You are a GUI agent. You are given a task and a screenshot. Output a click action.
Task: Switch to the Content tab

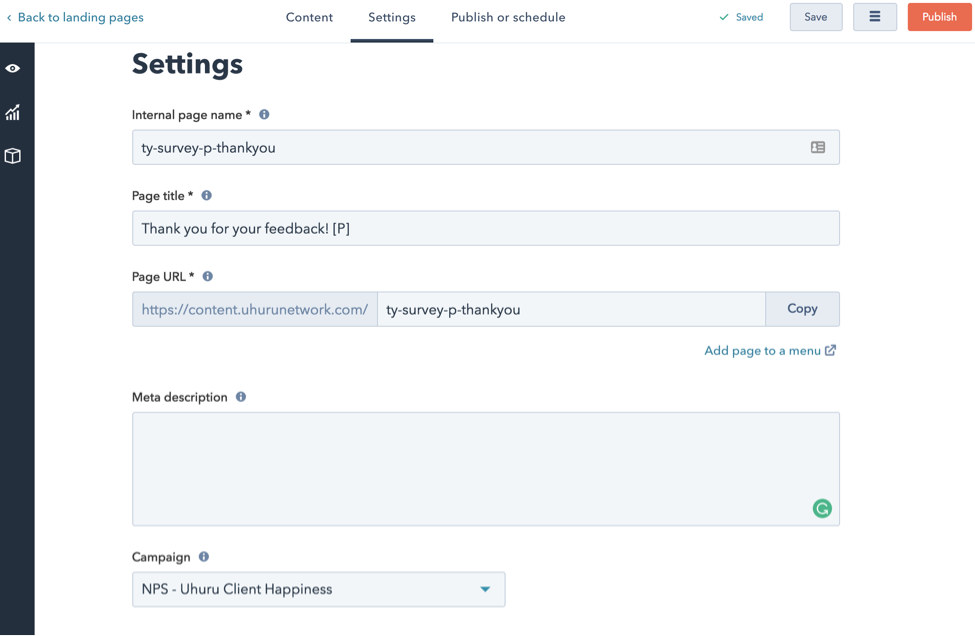309,17
